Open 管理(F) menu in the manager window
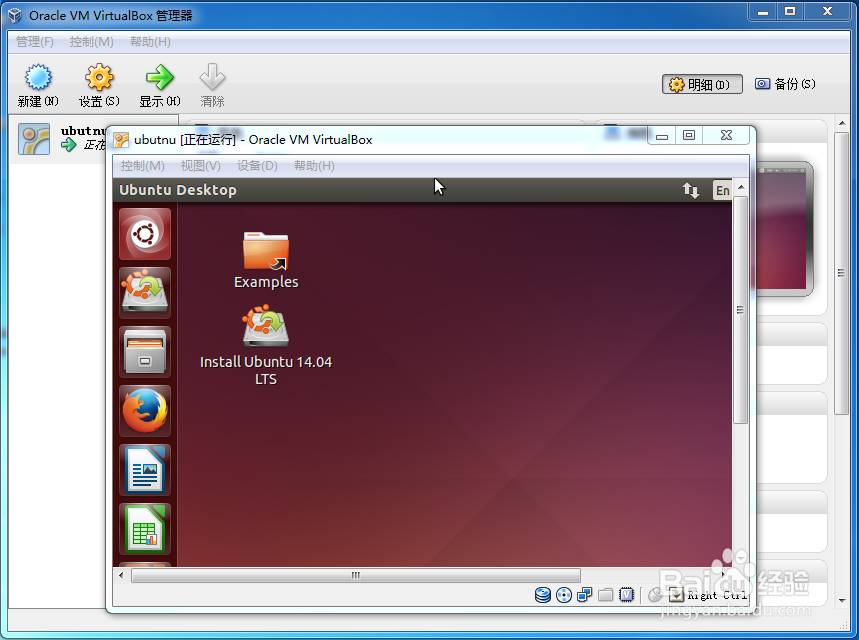Image resolution: width=859 pixels, height=640 pixels. (x=35, y=42)
